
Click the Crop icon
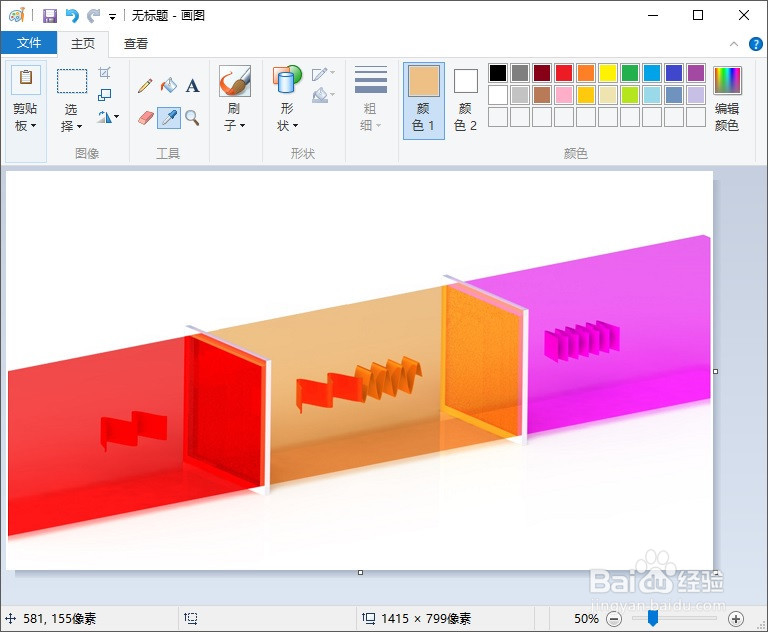pyautogui.click(x=104, y=73)
